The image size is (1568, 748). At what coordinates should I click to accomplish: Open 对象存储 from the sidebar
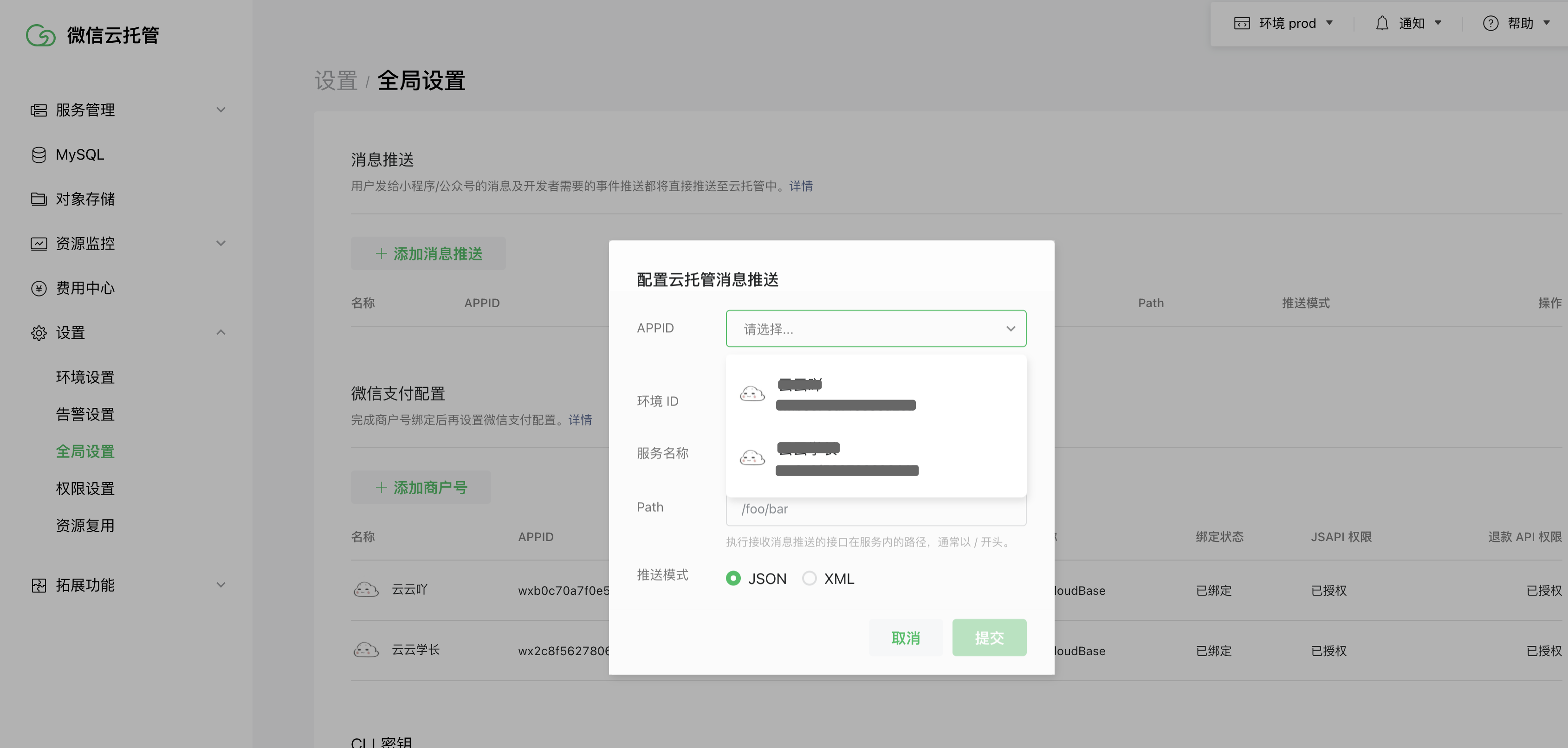click(39, 199)
